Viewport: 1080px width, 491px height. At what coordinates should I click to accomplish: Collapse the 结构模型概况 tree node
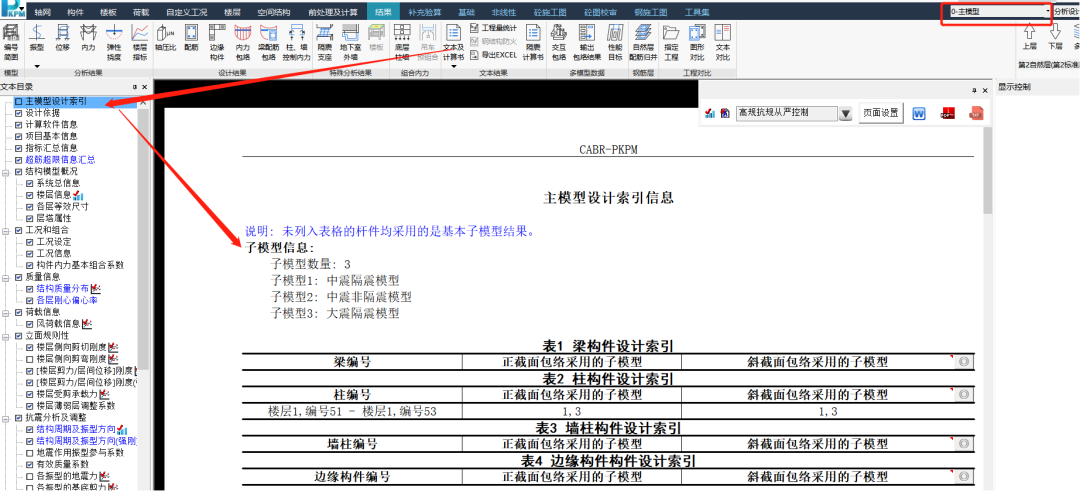tap(6, 171)
